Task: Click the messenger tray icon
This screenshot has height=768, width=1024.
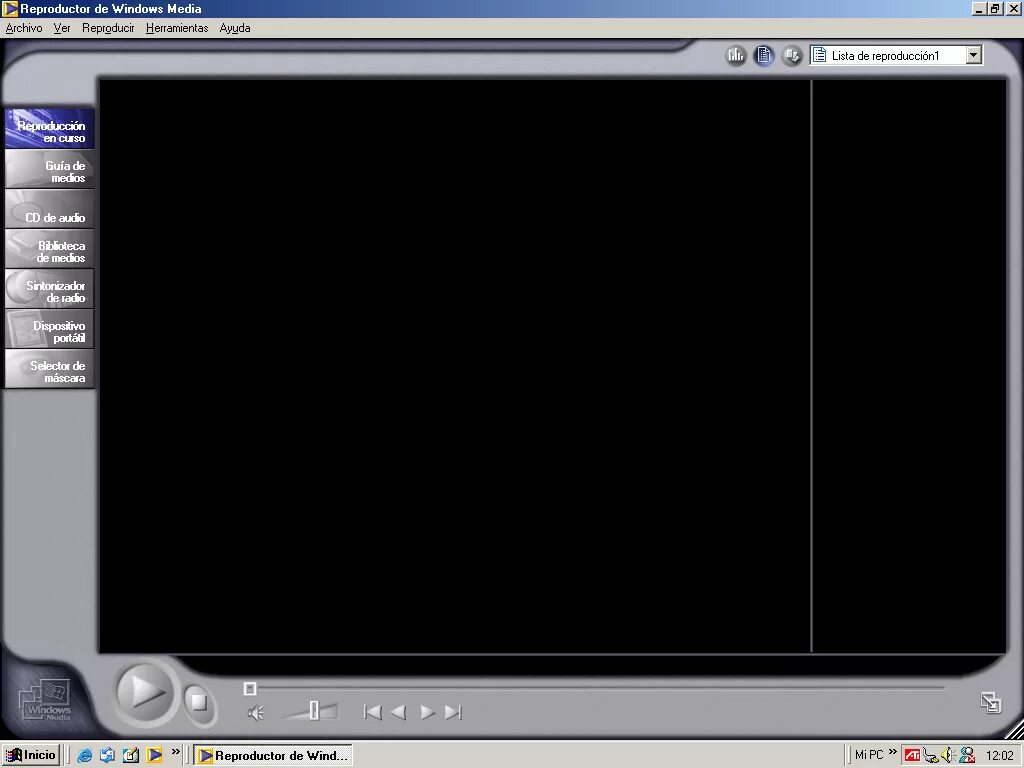Action: tap(967, 756)
